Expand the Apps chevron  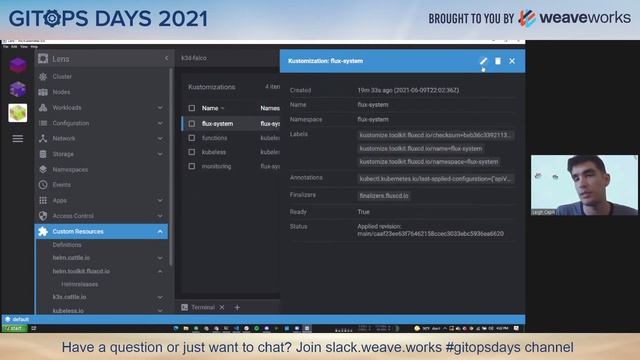pos(160,200)
